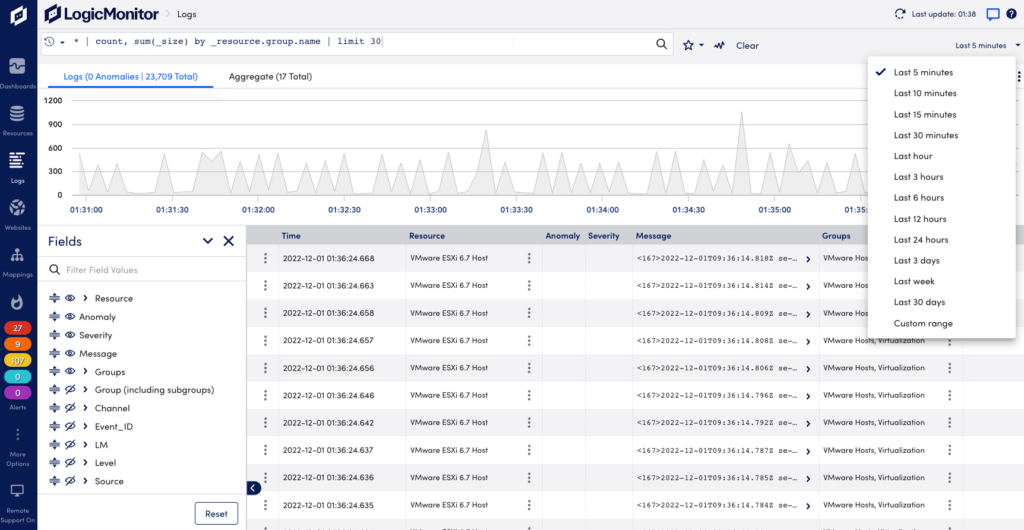Expand the Event_ID field tree

86,426
